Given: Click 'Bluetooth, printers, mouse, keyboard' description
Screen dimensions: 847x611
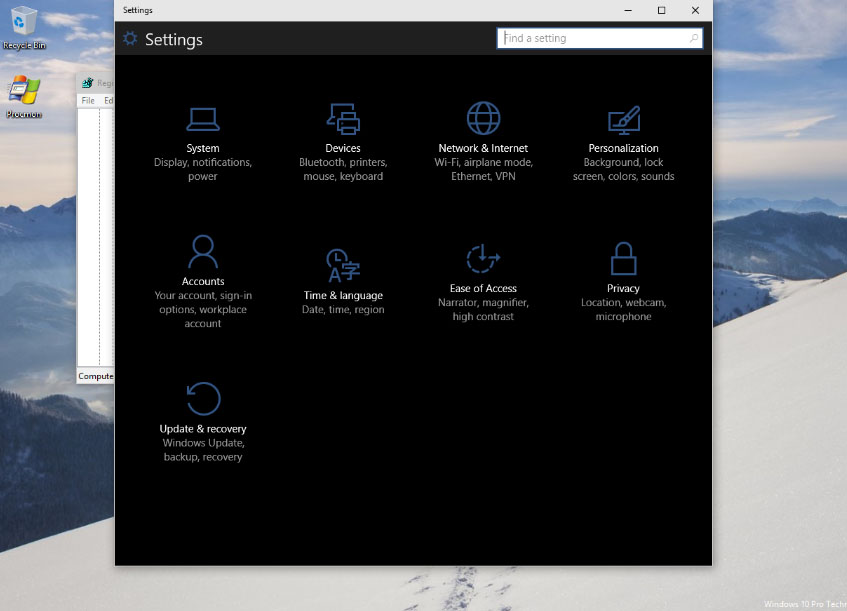Looking at the screenshot, I should coord(343,169).
